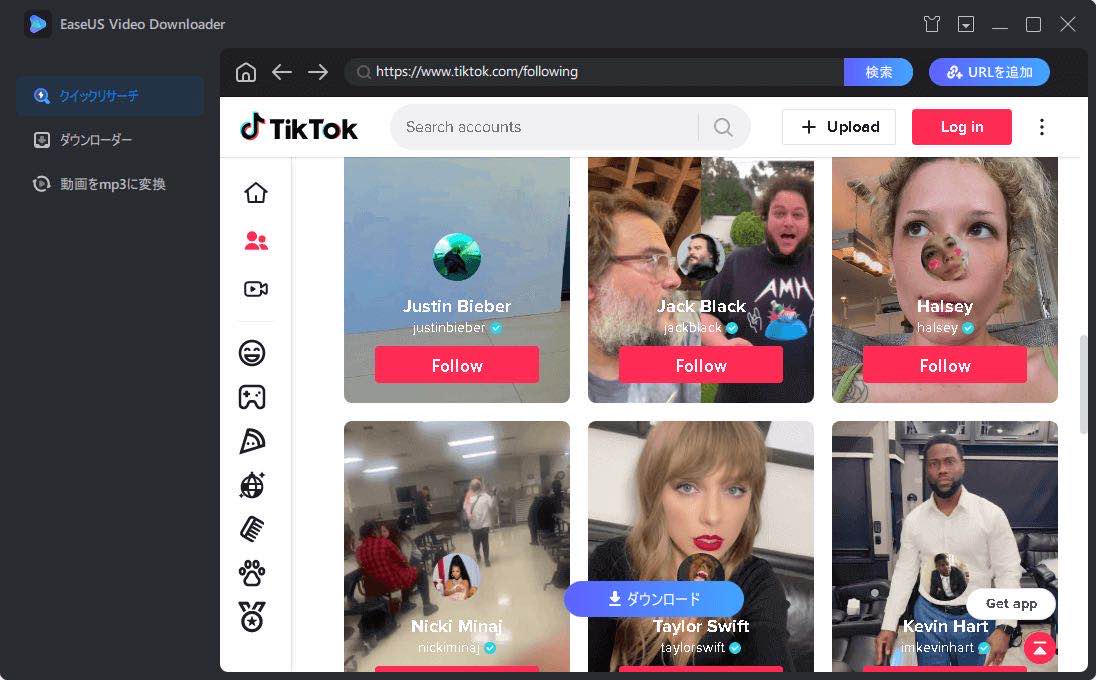Follow Justin Bieber
Image resolution: width=1096 pixels, height=680 pixels.
[457, 365]
